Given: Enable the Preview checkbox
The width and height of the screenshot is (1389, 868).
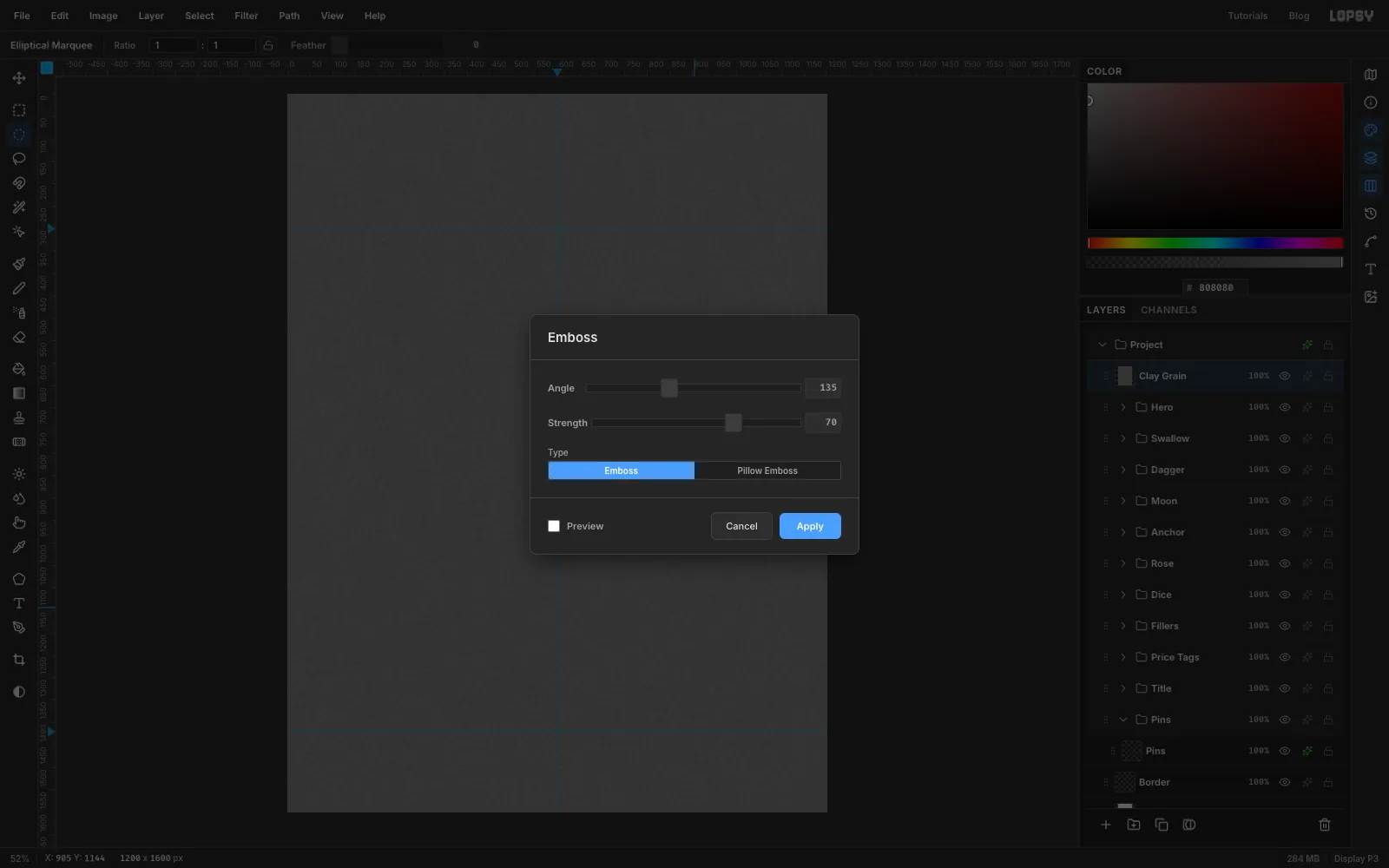Looking at the screenshot, I should pos(554,526).
